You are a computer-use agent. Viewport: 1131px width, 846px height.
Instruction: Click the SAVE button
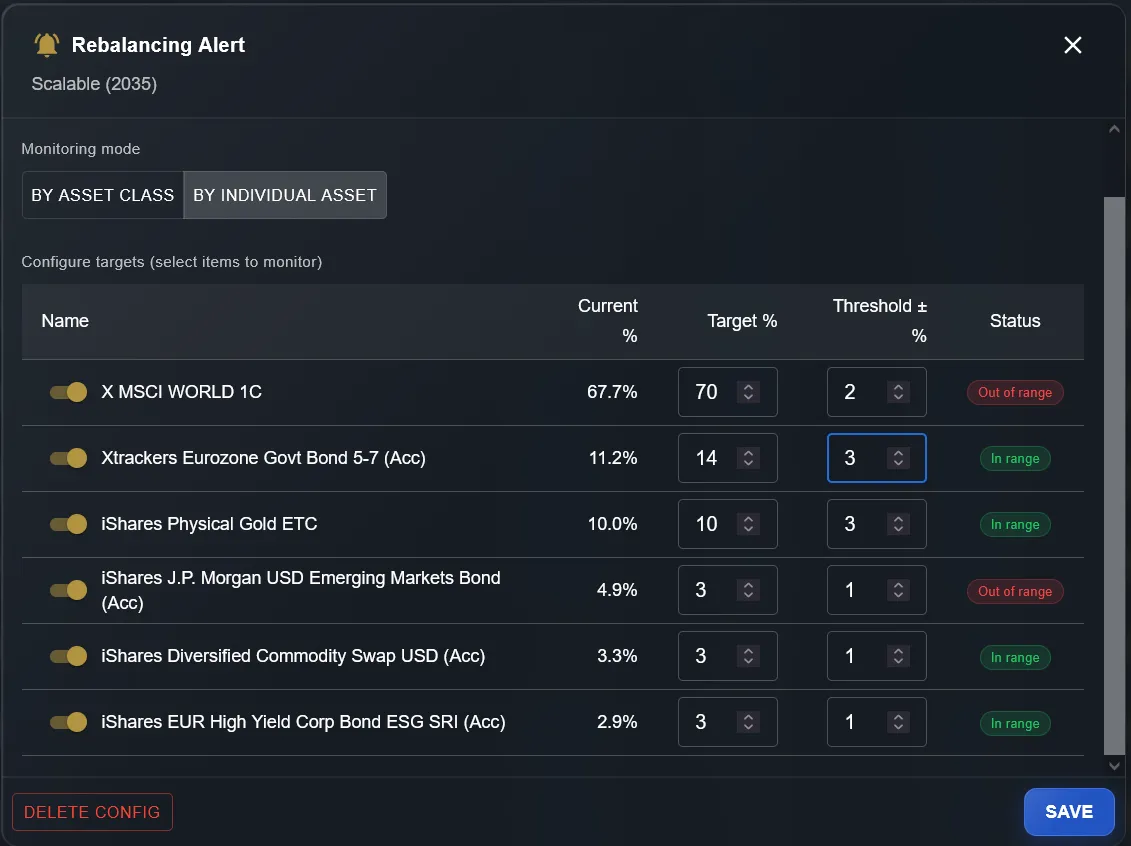pyautogui.click(x=1069, y=811)
